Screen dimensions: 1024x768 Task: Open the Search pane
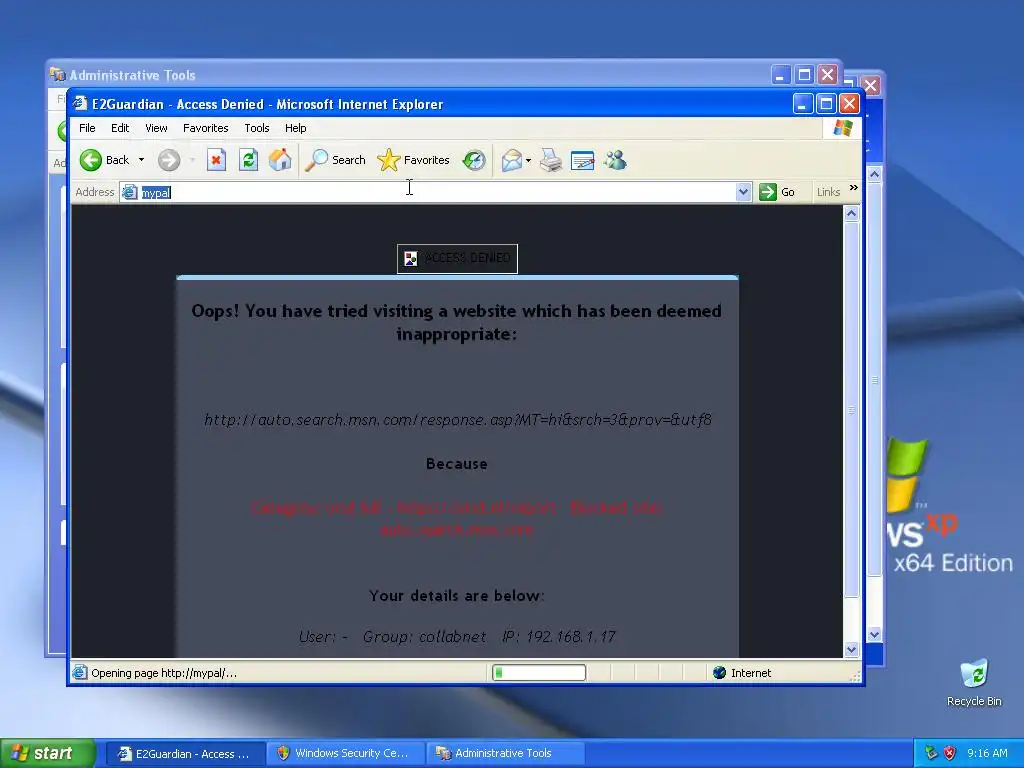pos(335,160)
